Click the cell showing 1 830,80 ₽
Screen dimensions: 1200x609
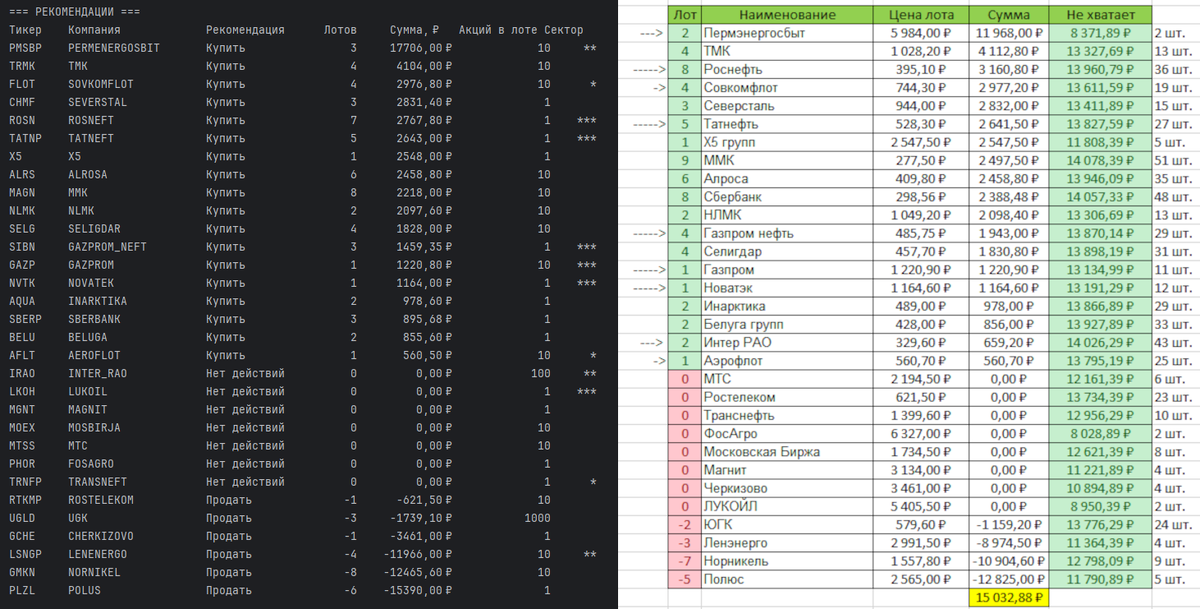(x=1009, y=252)
